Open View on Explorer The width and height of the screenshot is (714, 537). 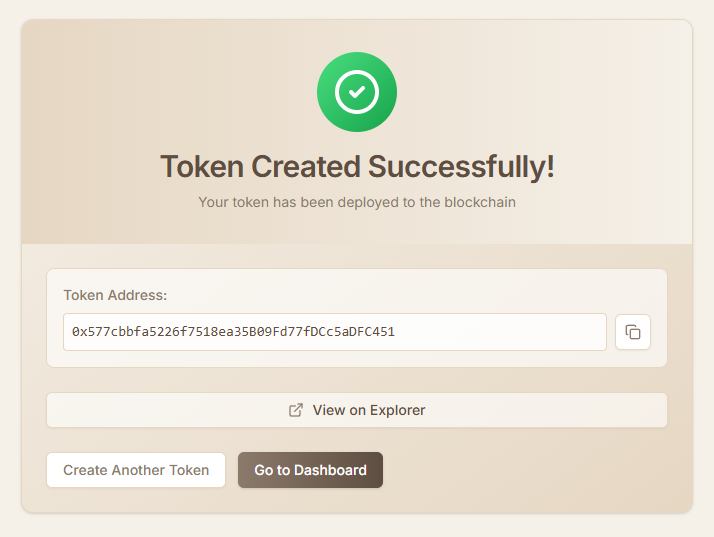point(357,410)
